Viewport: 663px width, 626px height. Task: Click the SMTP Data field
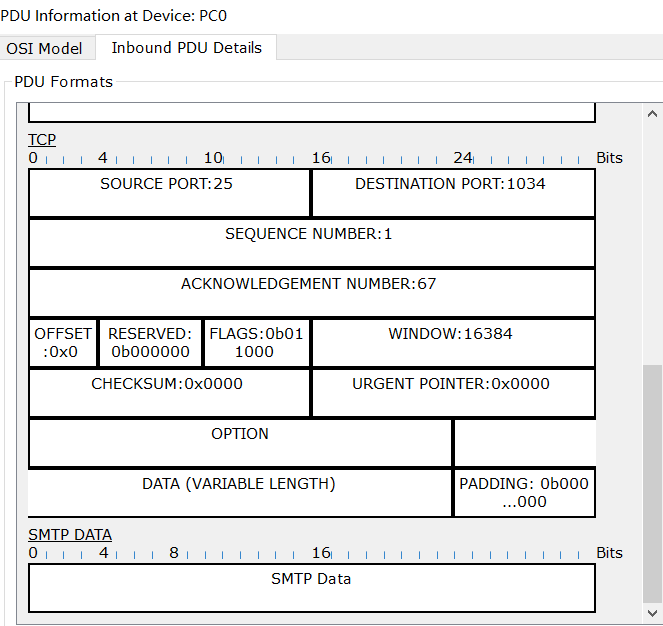(x=312, y=588)
